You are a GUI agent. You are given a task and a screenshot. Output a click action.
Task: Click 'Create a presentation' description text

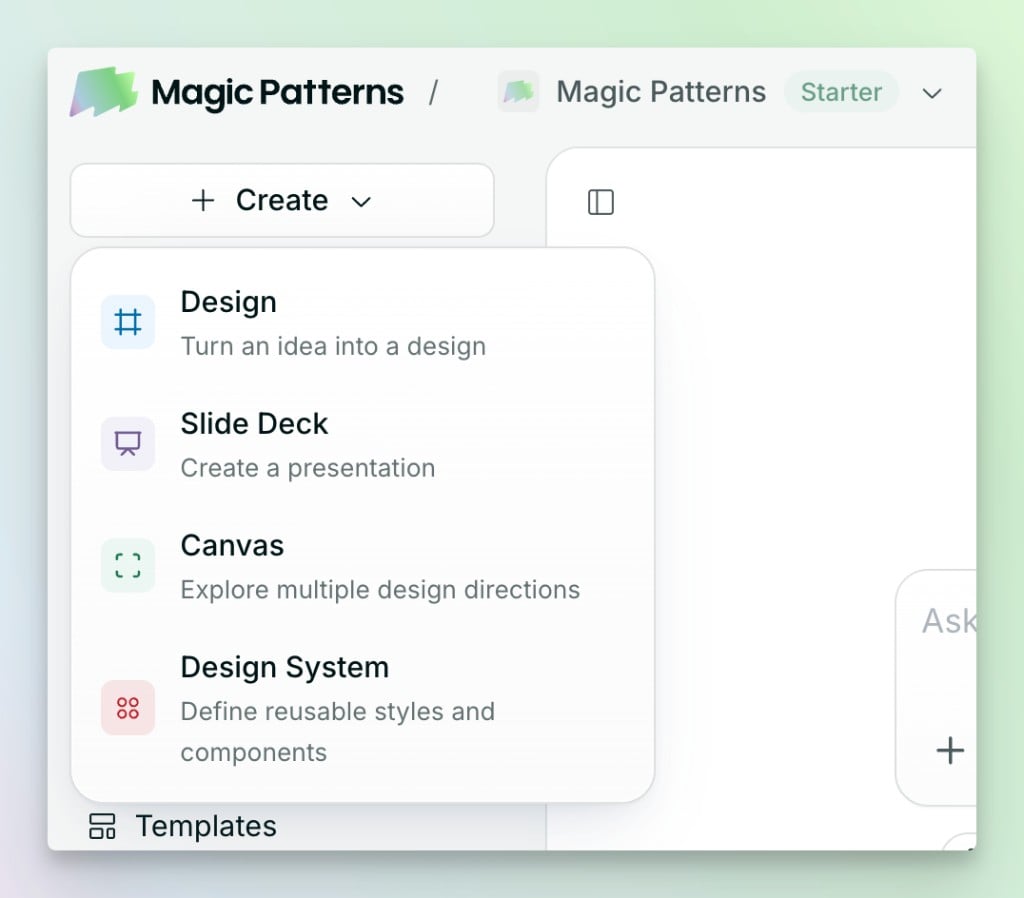308,468
